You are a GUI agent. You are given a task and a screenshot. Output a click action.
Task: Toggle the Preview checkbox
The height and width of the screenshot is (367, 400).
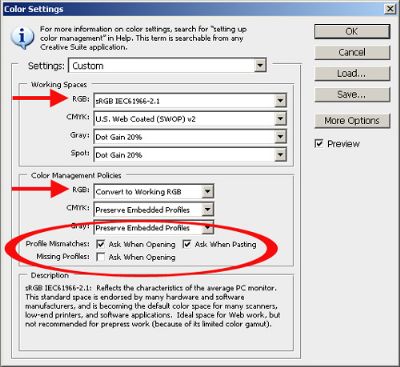319,144
